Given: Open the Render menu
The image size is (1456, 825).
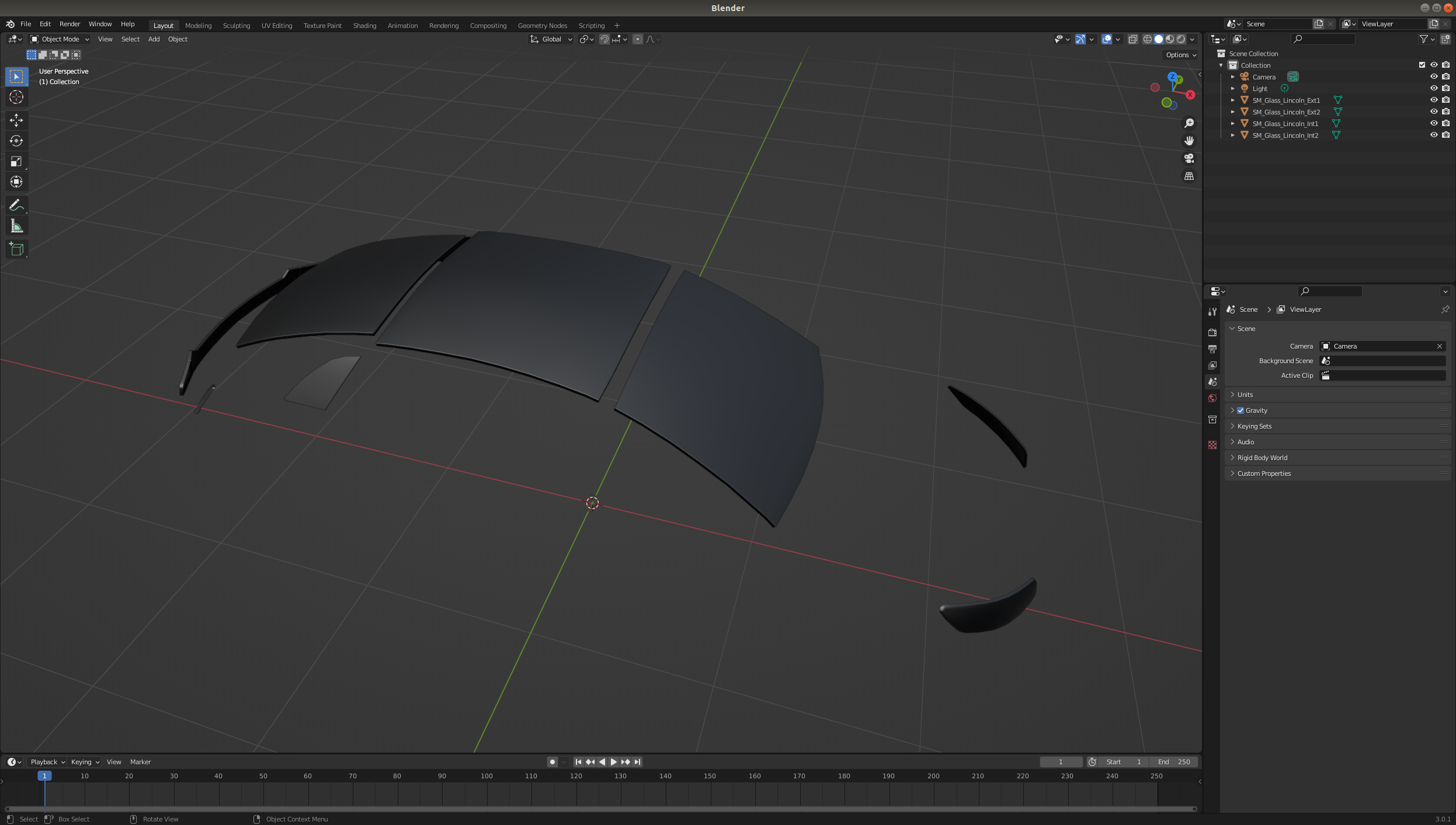Looking at the screenshot, I should 70,24.
